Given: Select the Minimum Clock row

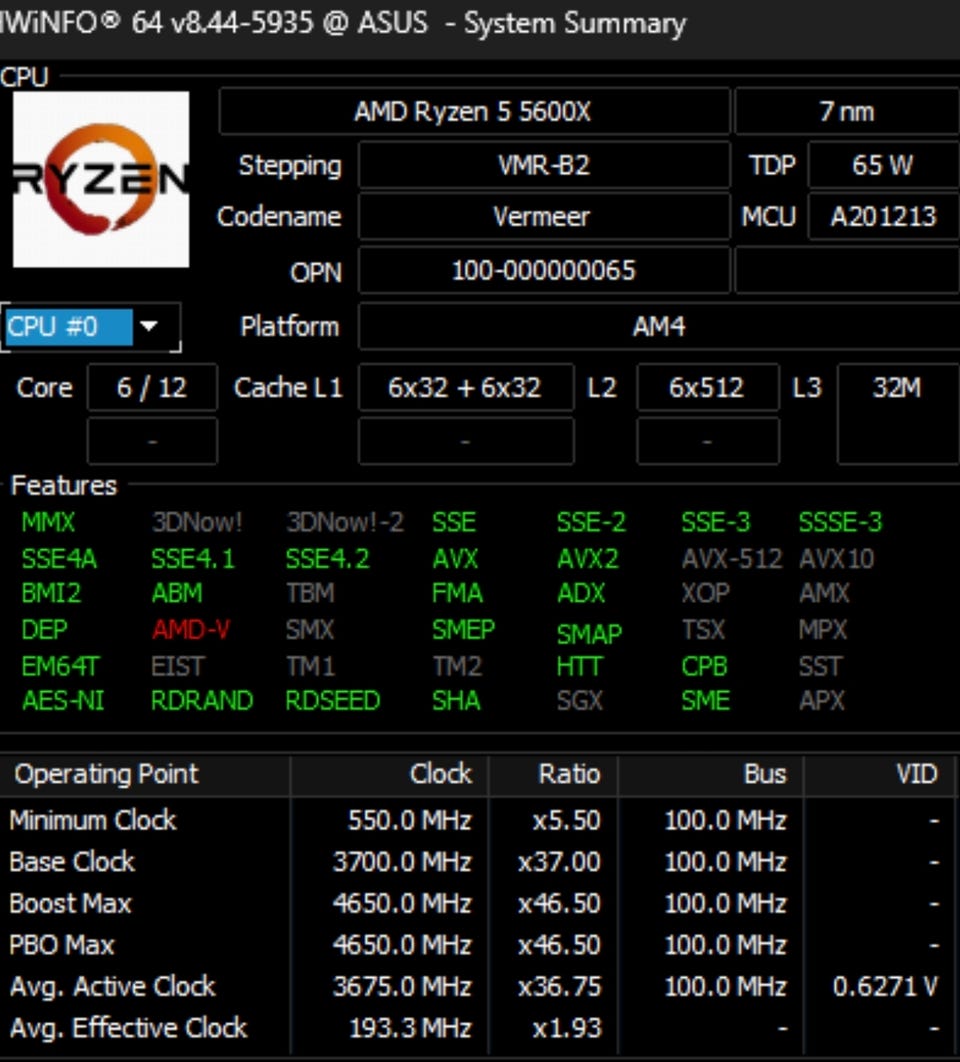Looking at the screenshot, I should [x=478, y=820].
